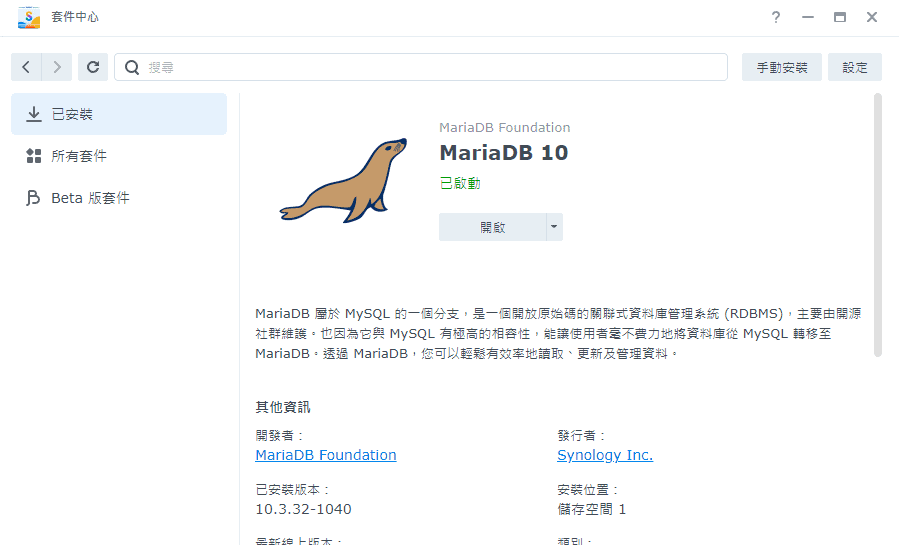This screenshot has height=545, width=899.
Task: Click the Beta 版套件 icon
Action: (x=33, y=198)
